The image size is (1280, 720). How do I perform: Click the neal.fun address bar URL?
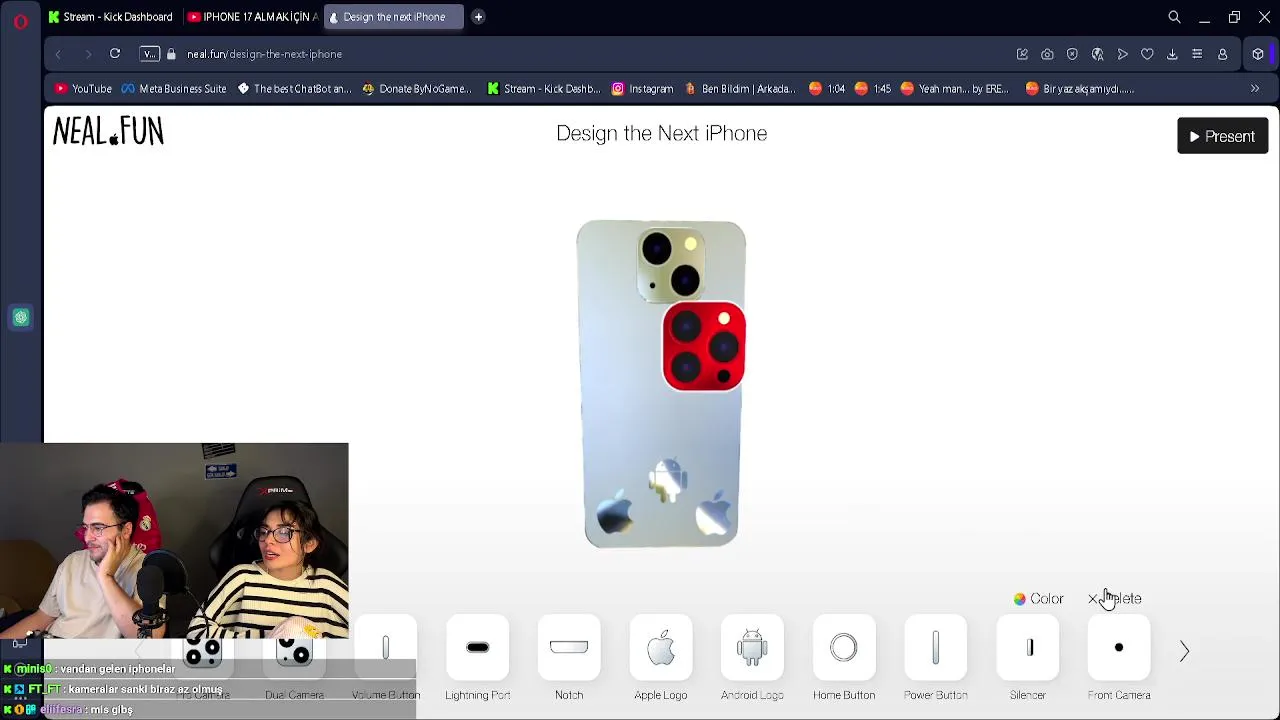(x=264, y=54)
